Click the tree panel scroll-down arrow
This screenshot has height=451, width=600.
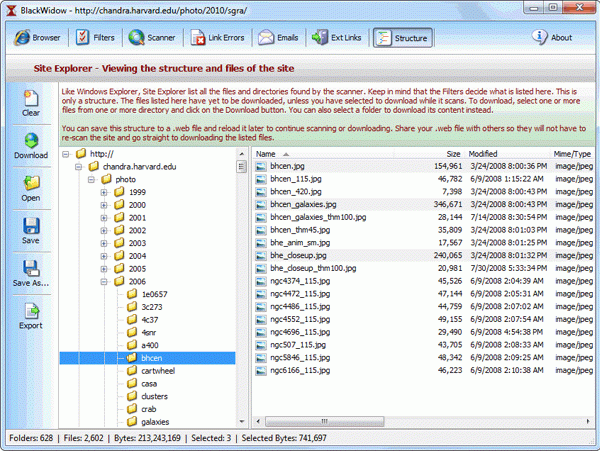click(x=241, y=422)
